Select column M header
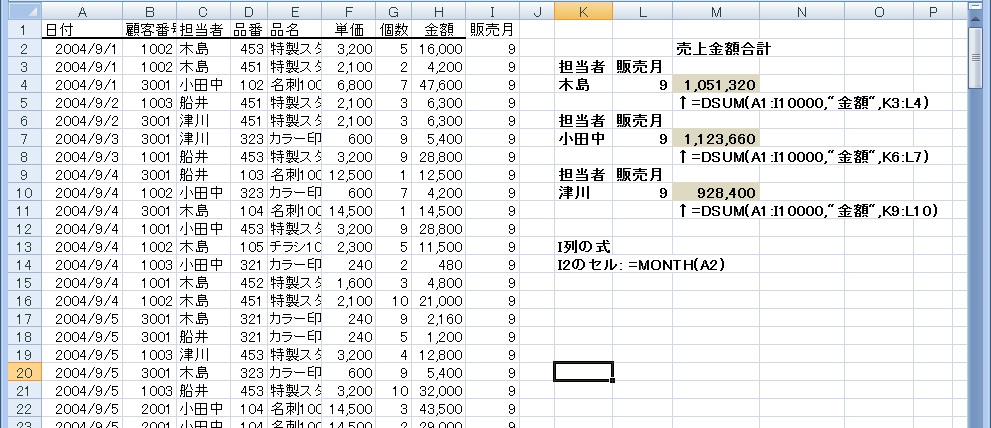 click(x=715, y=11)
